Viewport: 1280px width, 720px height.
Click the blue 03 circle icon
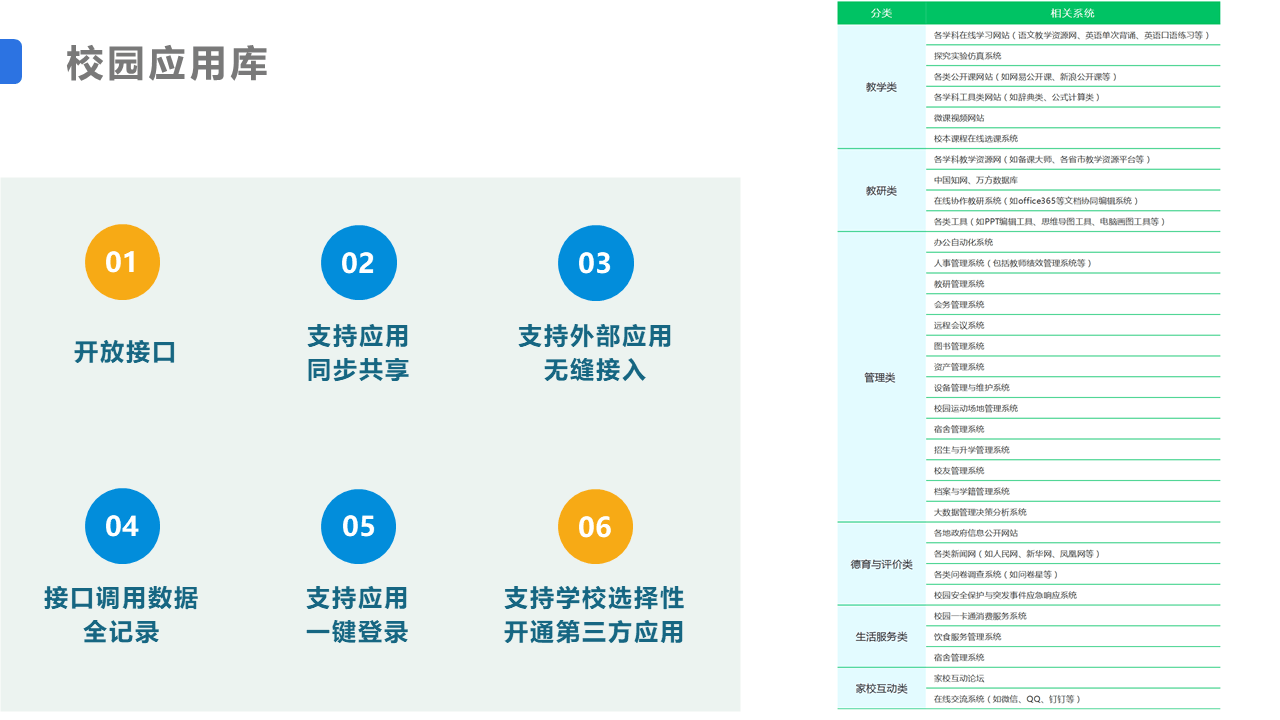coord(595,262)
